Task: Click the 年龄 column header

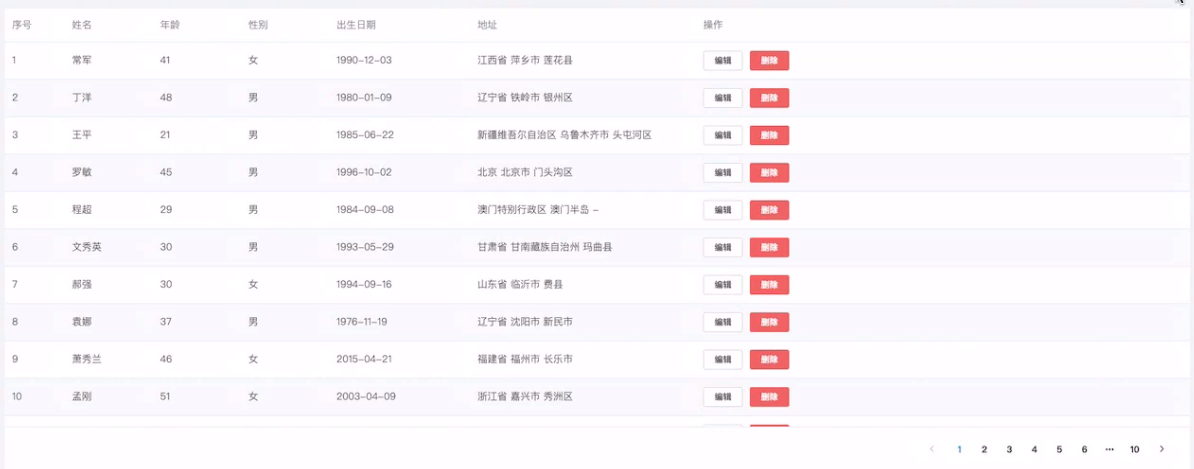Action: point(169,25)
